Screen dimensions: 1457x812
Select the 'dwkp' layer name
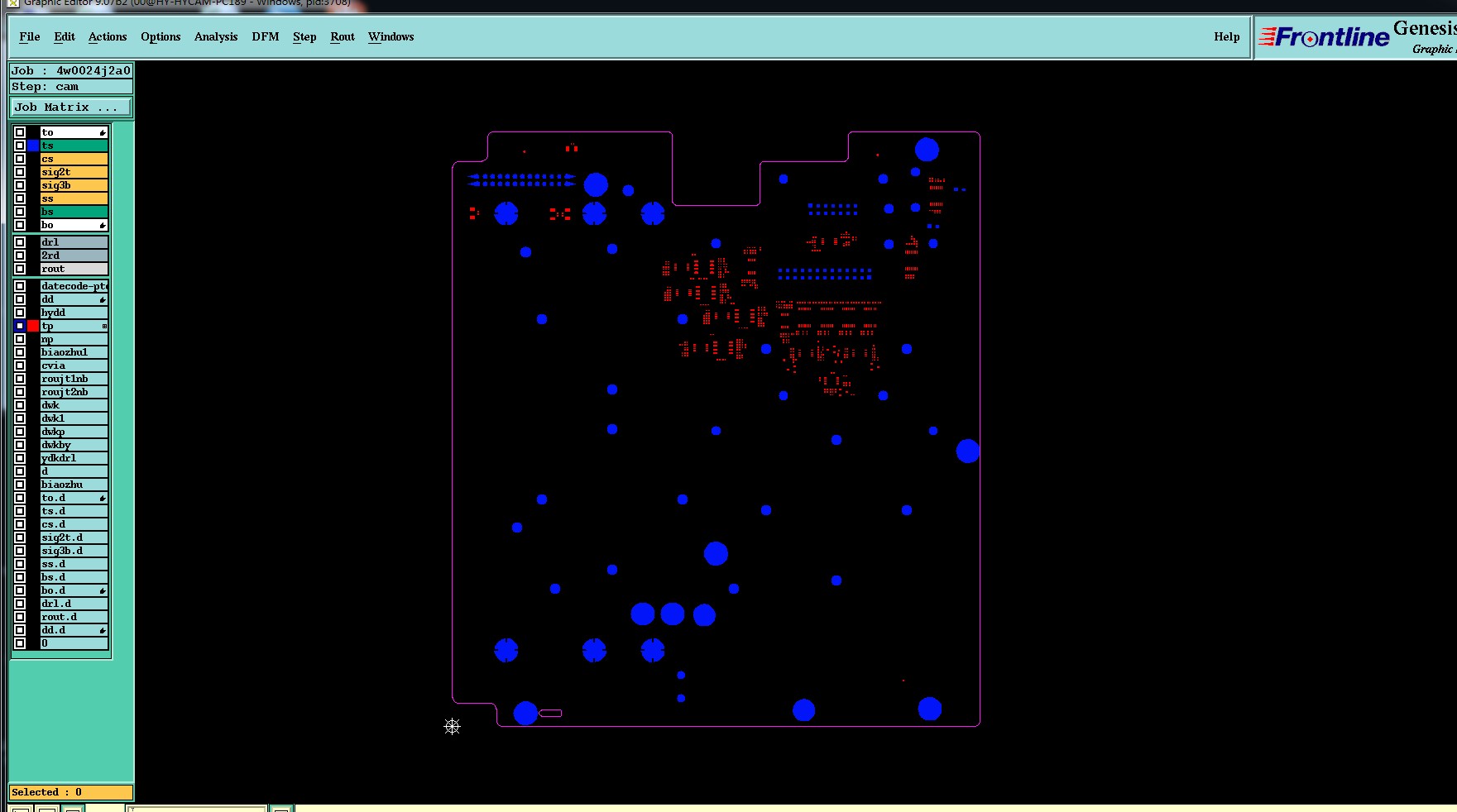[x=74, y=432]
